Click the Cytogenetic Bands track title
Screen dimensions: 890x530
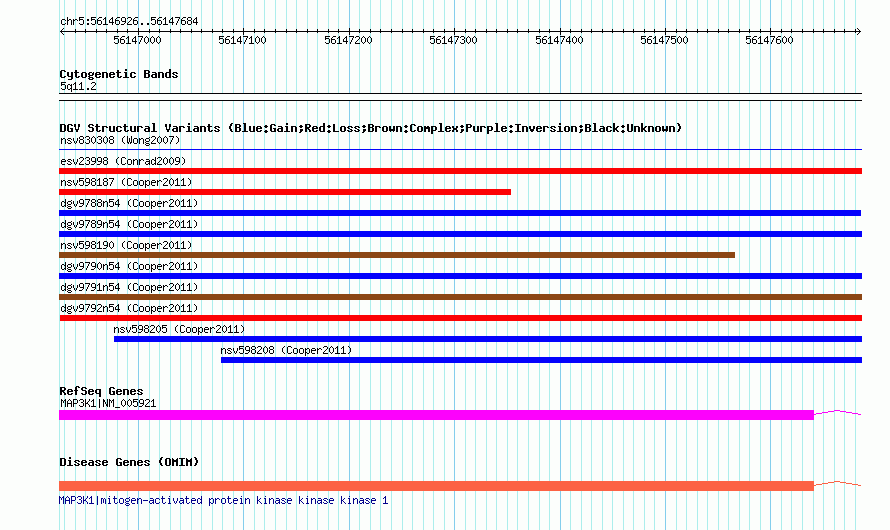(119, 74)
